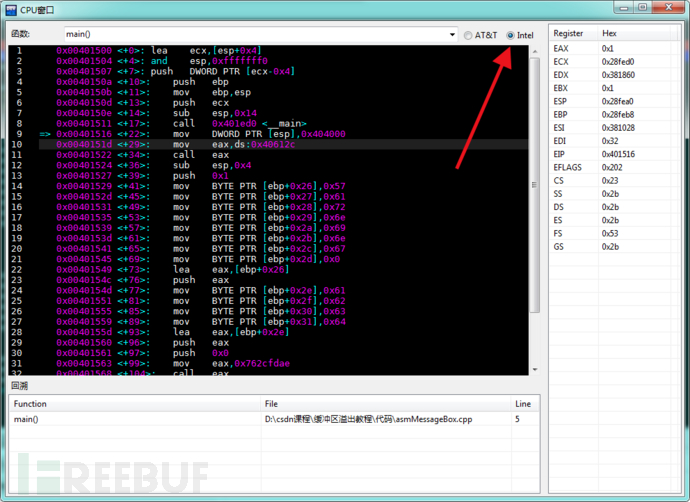This screenshot has height=502, width=690.
Task: Click the and esp,0xfffffff0 line
Action: 284,61
